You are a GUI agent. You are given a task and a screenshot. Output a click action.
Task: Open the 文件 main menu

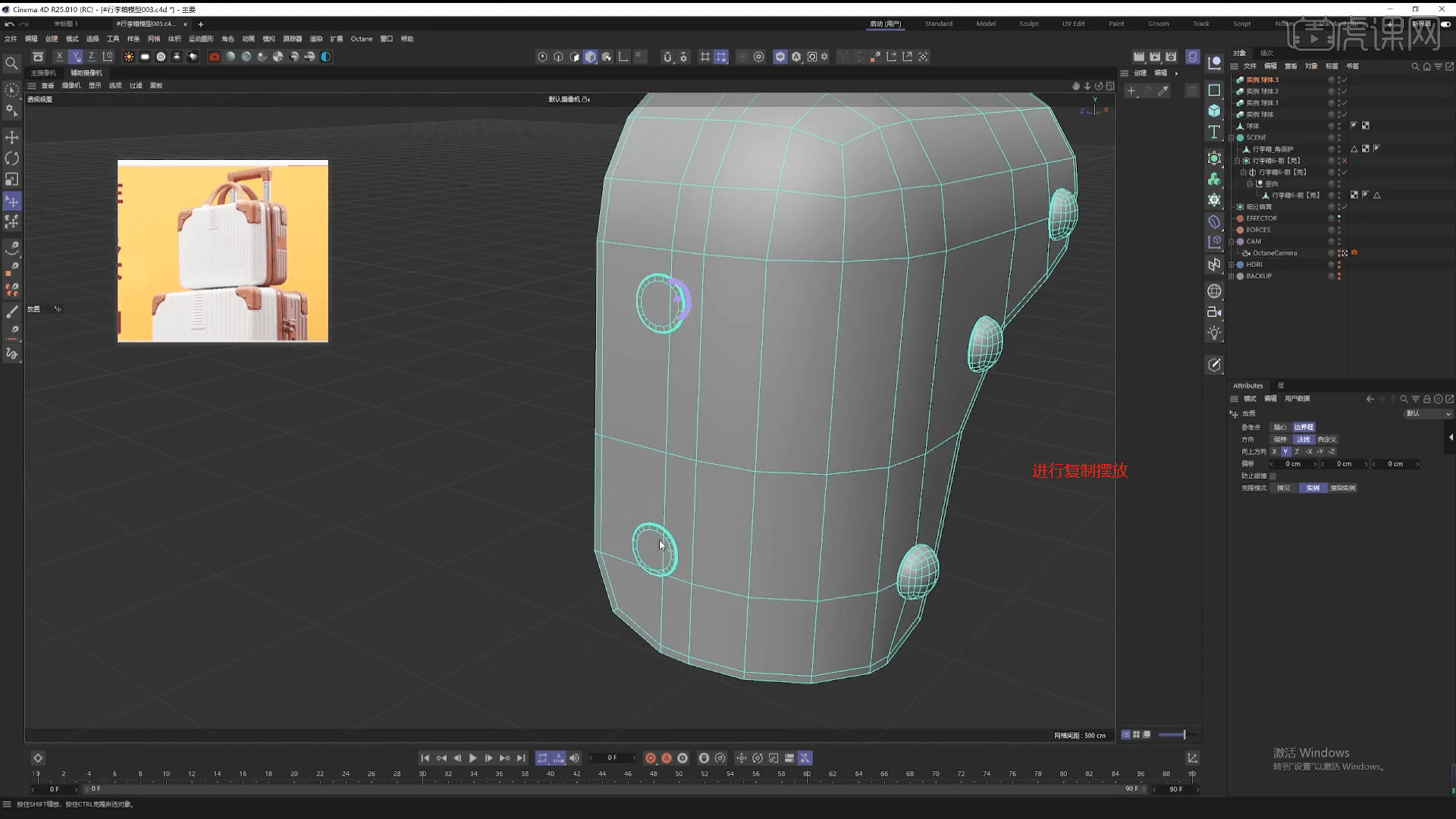click(x=11, y=39)
